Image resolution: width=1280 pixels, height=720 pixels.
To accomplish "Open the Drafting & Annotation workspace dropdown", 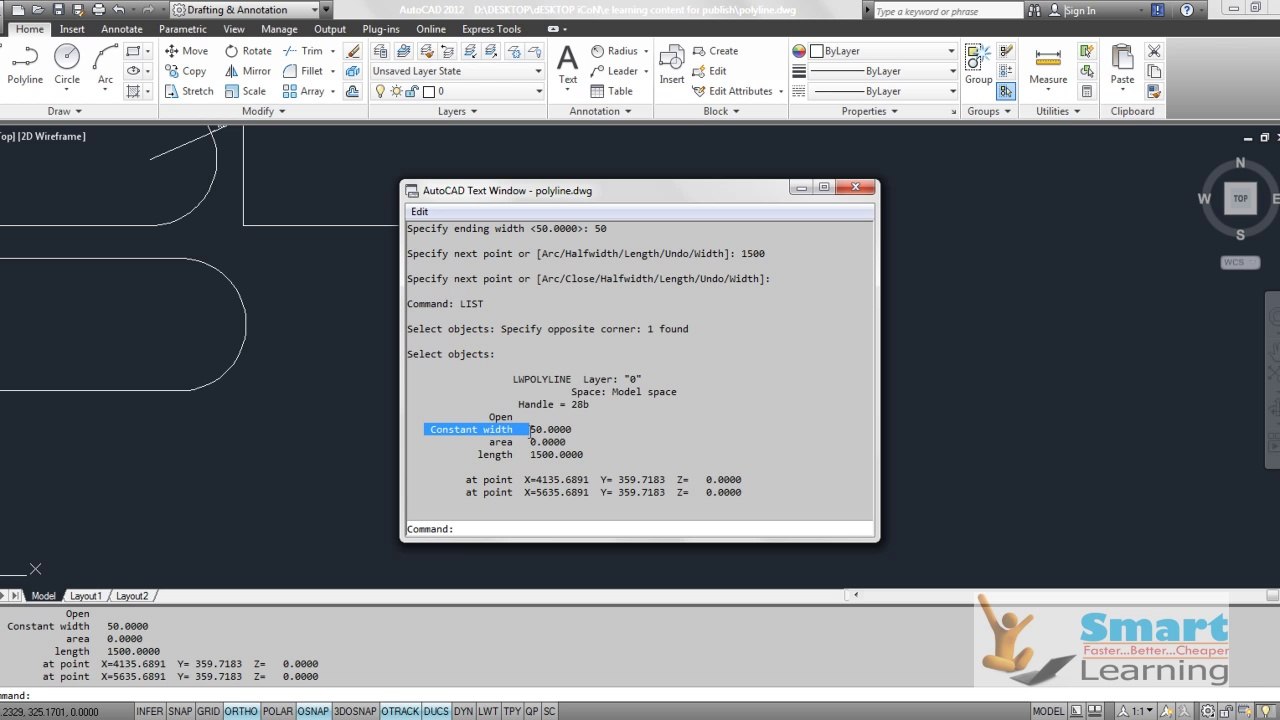I will point(245,10).
